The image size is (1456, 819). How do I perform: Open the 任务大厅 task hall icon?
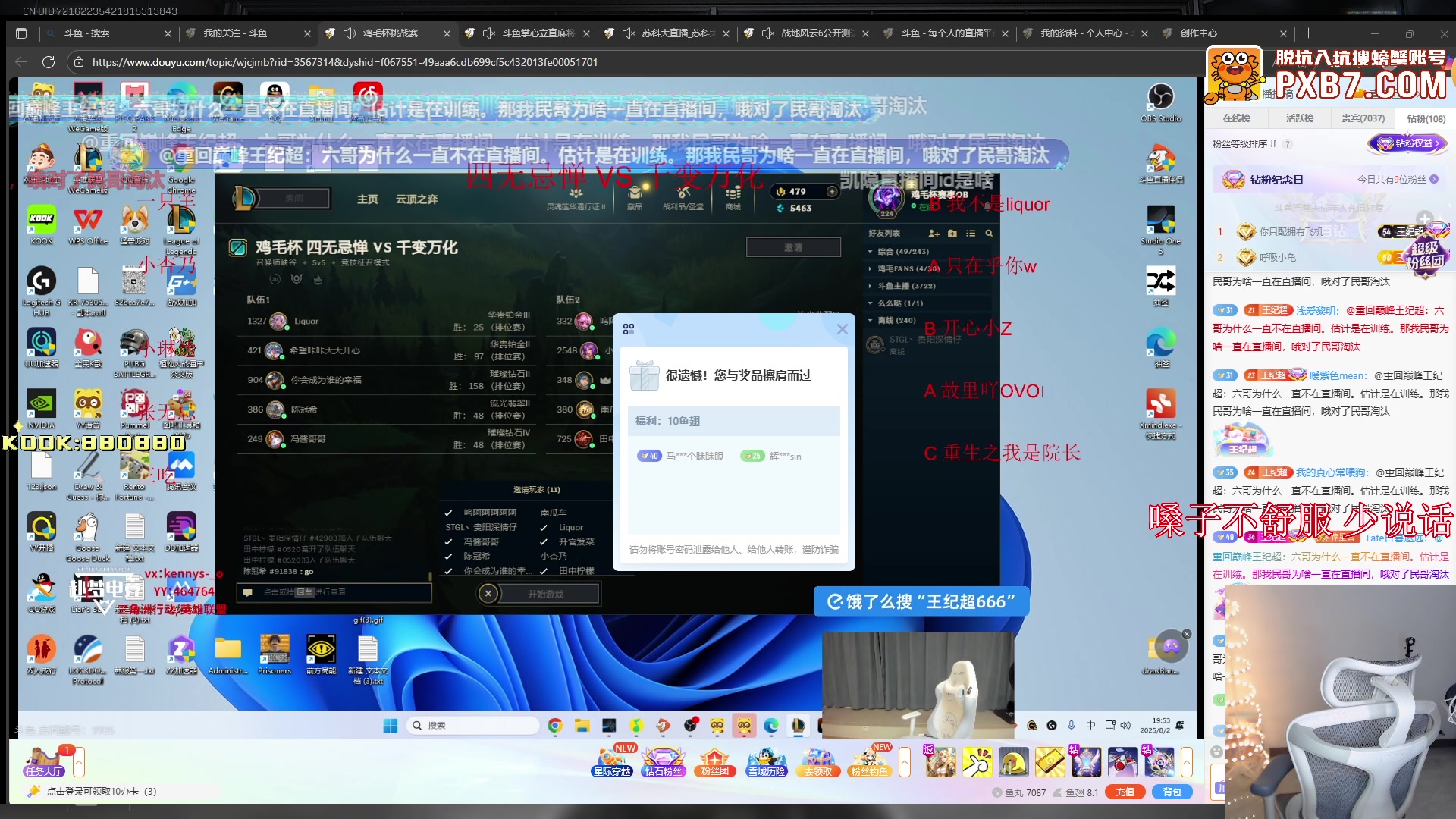click(44, 762)
